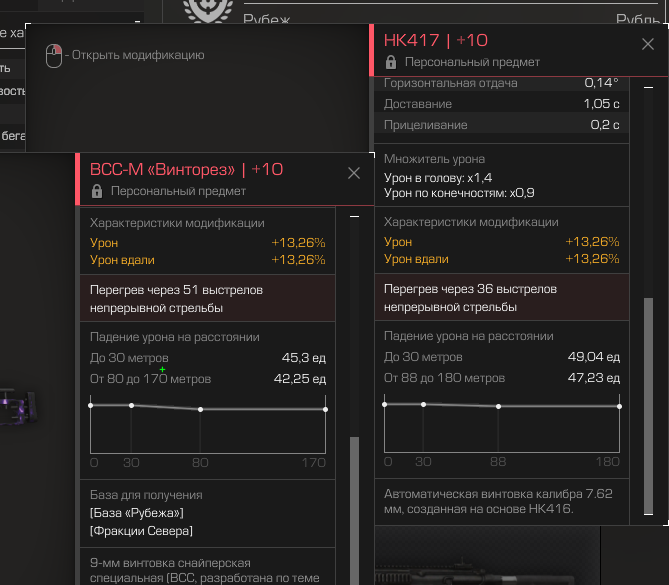This screenshot has width=669, height=585.
Task: Close the ВСС-М «Винторез» +10 panel
Action: coord(354,173)
